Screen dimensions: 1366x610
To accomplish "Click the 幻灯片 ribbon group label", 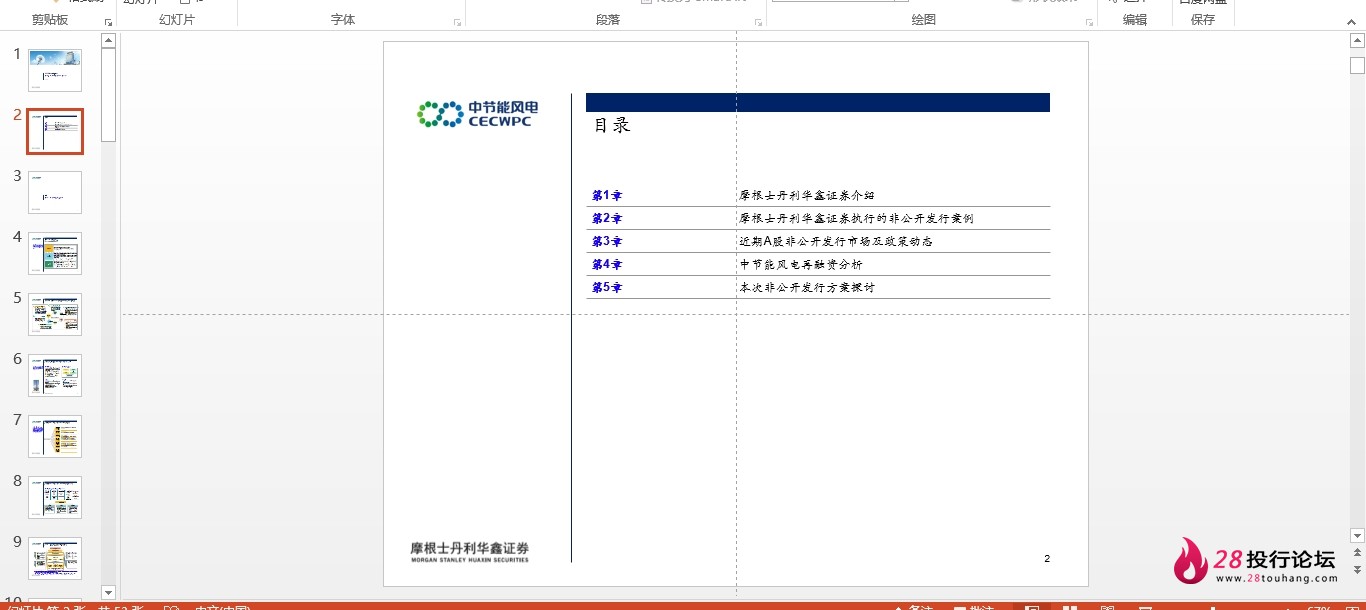I will 177,20.
